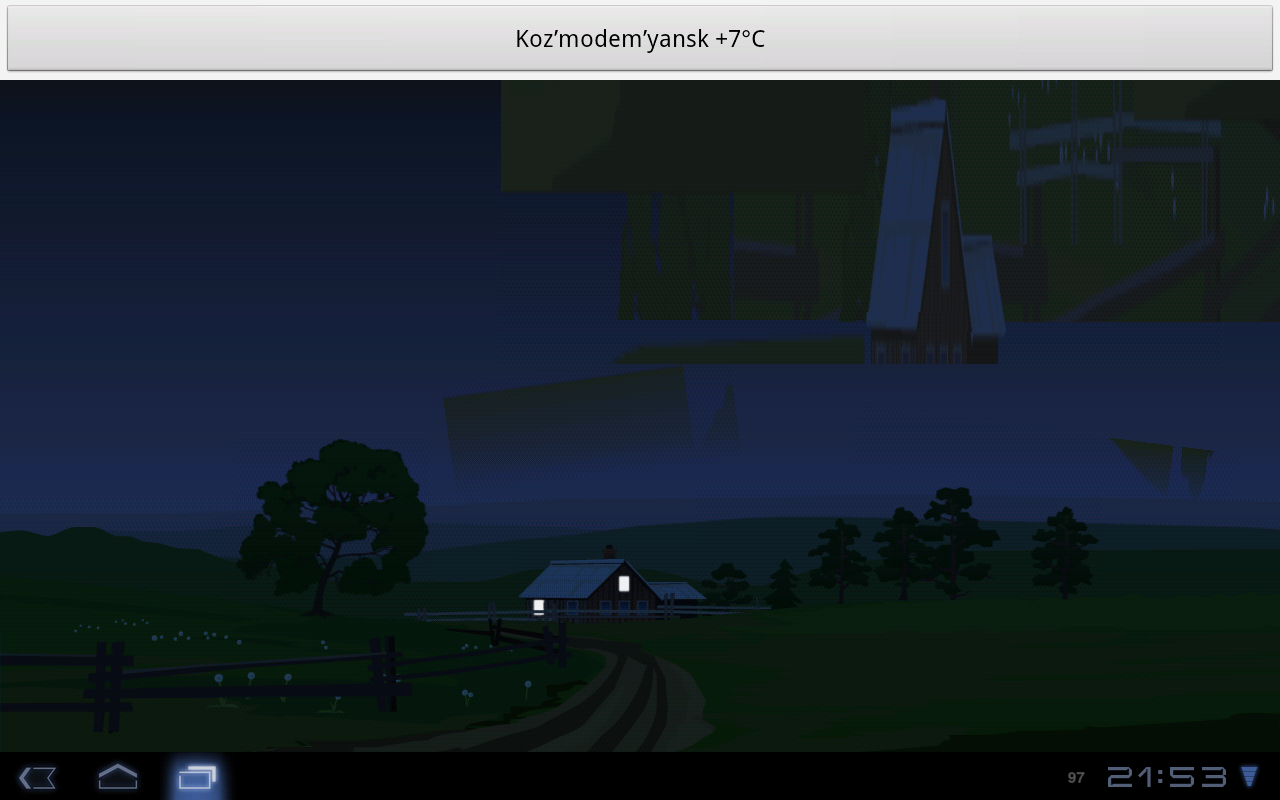The width and height of the screenshot is (1280, 800).
Task: Tap the Koz'modem'yansk +7°C weather button
Action: (640, 39)
